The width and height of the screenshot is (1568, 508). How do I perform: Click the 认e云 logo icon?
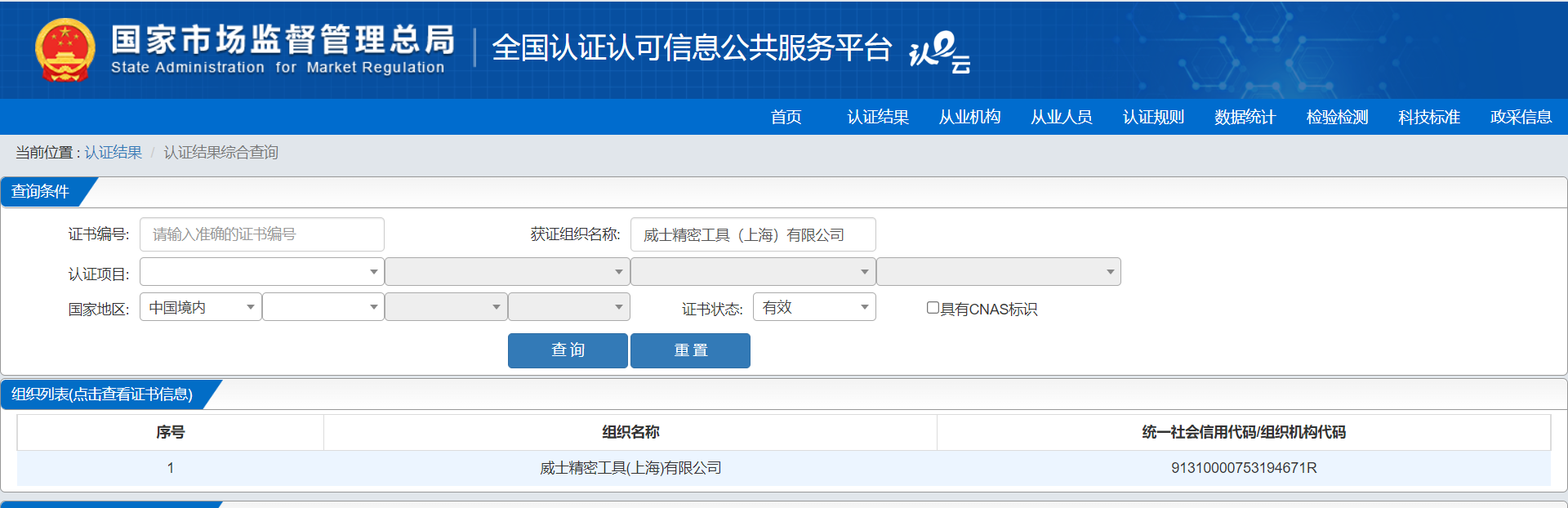(940, 51)
